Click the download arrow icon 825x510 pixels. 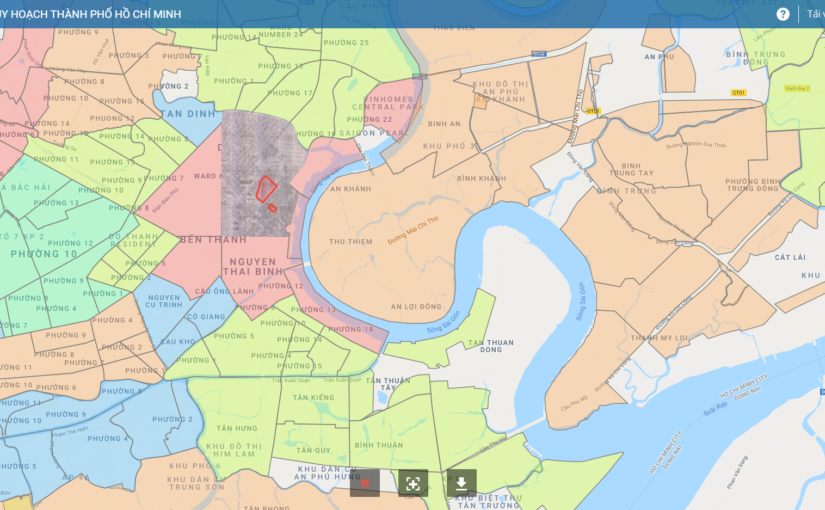click(461, 483)
